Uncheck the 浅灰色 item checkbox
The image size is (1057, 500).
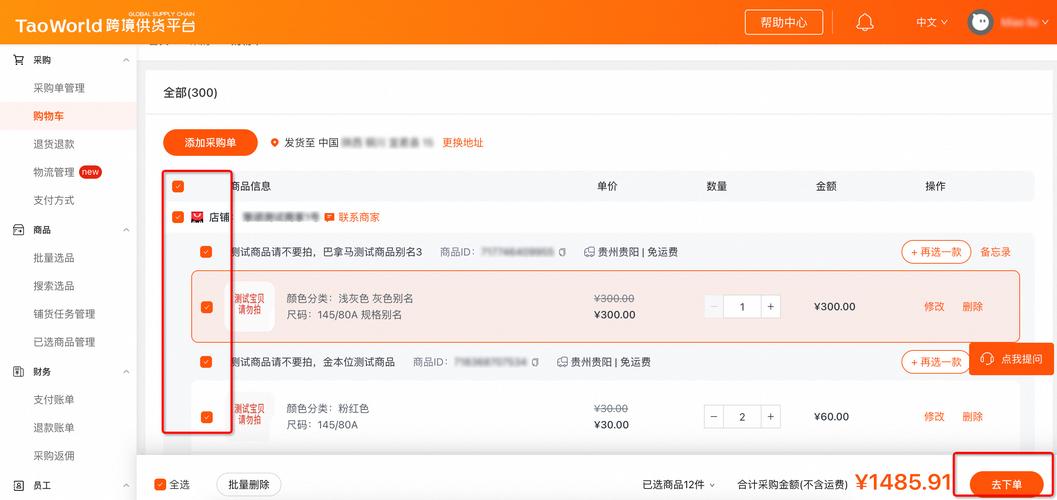click(x=206, y=307)
